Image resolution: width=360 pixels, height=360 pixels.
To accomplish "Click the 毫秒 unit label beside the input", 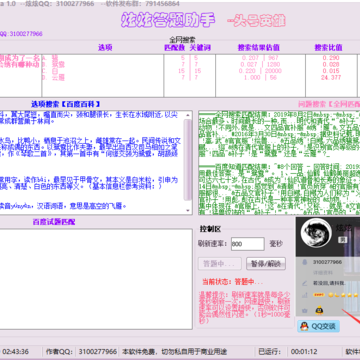I will (x=276, y=244).
